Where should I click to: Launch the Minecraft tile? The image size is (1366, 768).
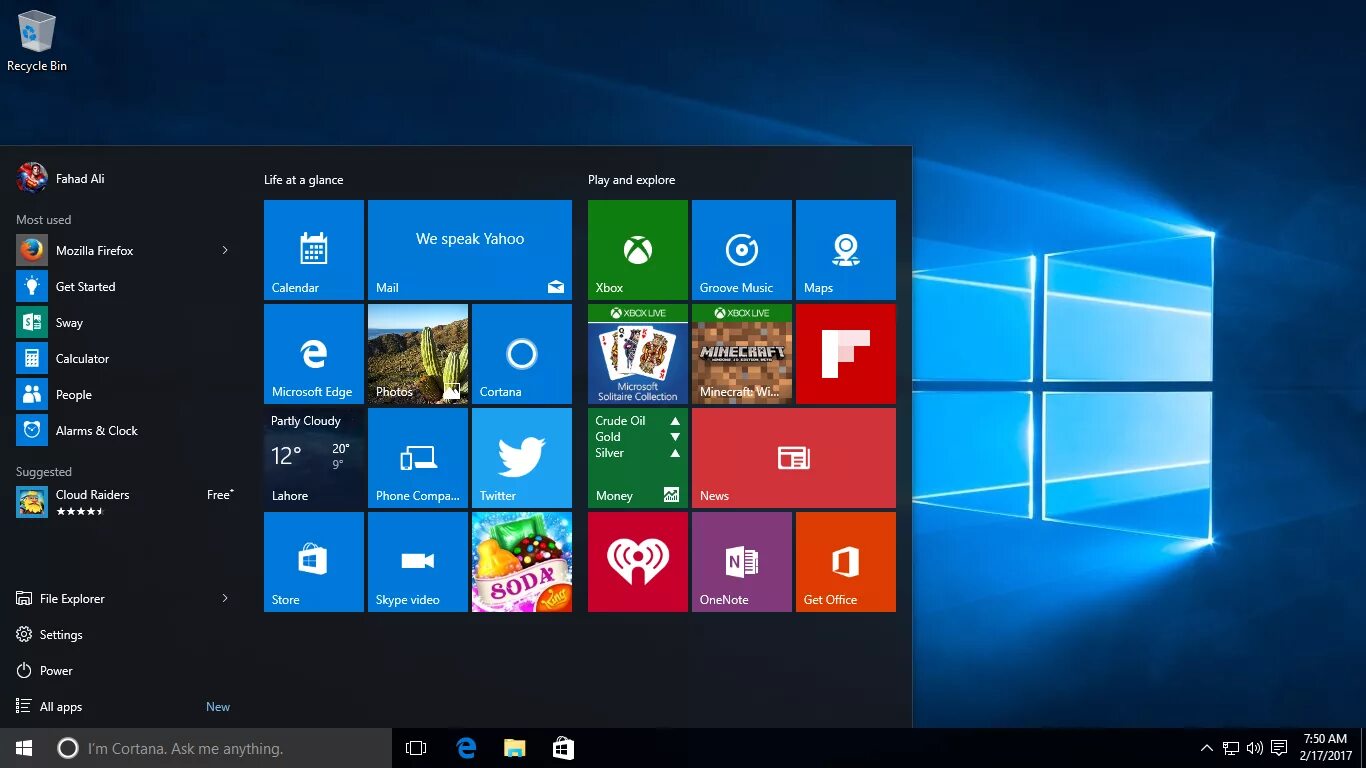pyautogui.click(x=742, y=354)
